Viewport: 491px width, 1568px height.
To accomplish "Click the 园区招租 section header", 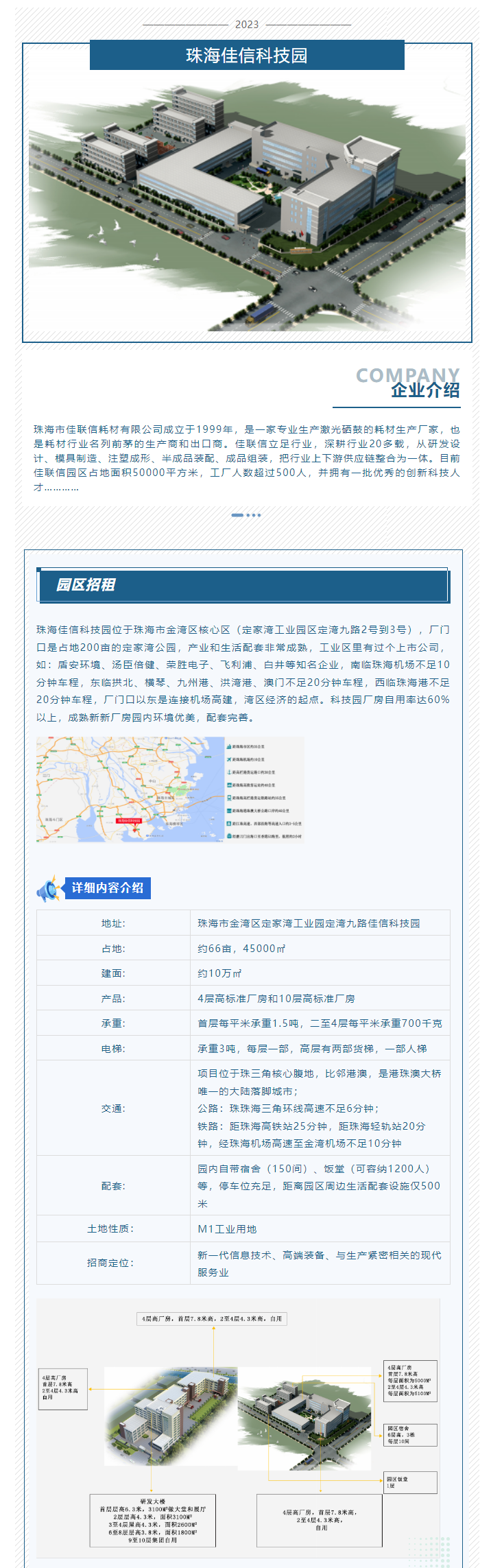I will click(243, 585).
